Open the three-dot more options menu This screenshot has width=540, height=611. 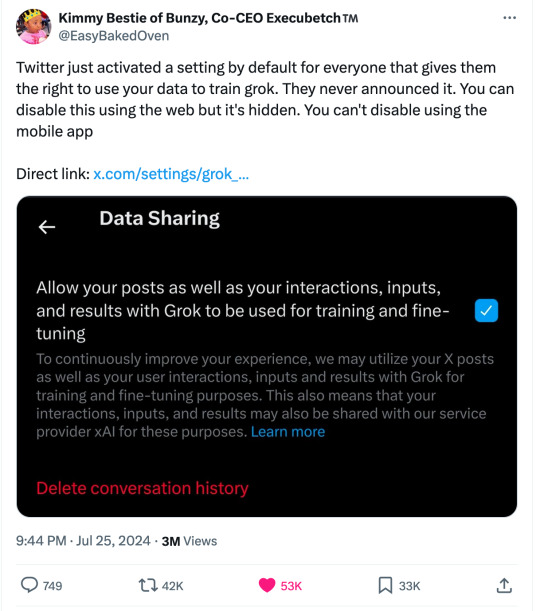509,18
